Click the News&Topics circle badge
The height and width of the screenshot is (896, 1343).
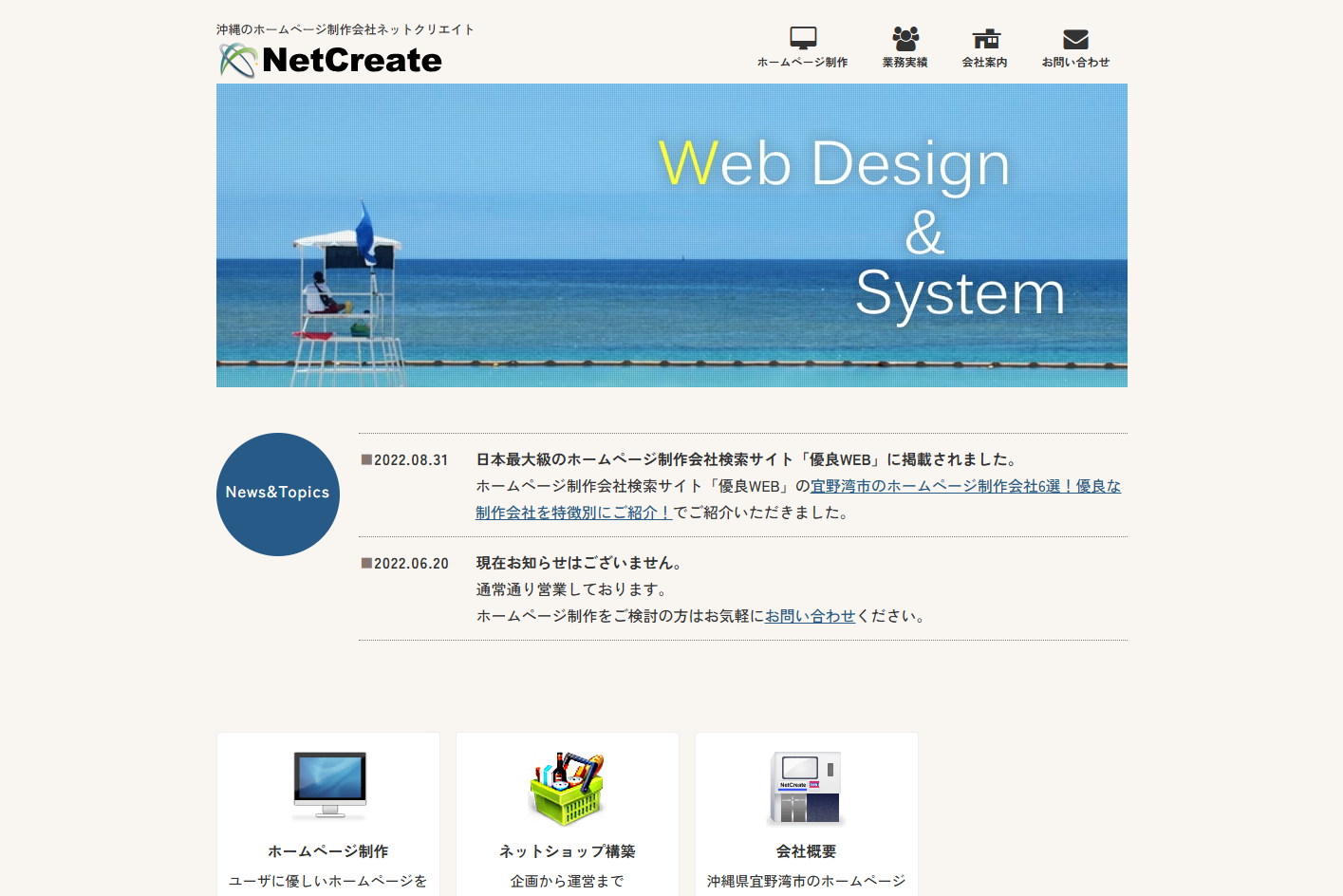point(278,495)
